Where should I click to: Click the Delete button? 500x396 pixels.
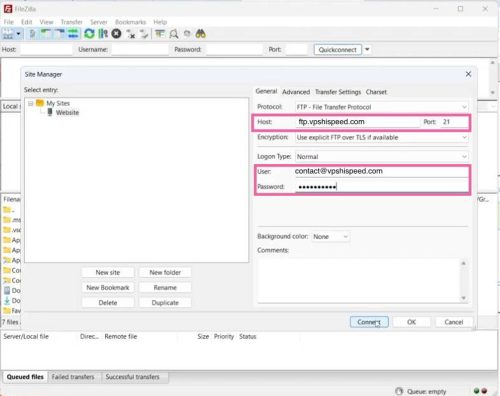tap(108, 303)
